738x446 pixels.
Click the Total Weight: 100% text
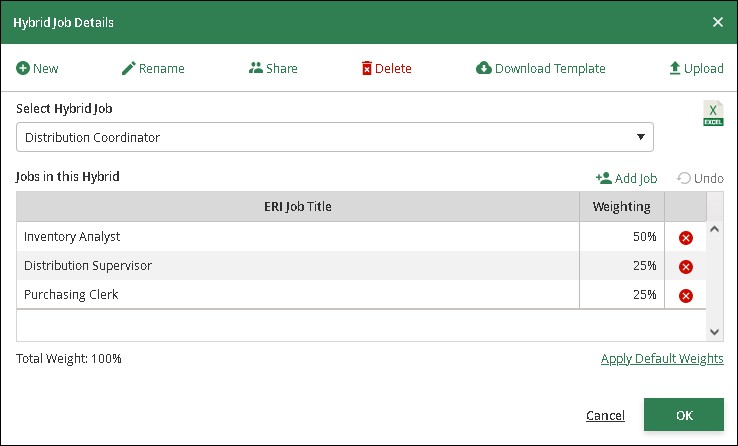[x=69, y=359]
